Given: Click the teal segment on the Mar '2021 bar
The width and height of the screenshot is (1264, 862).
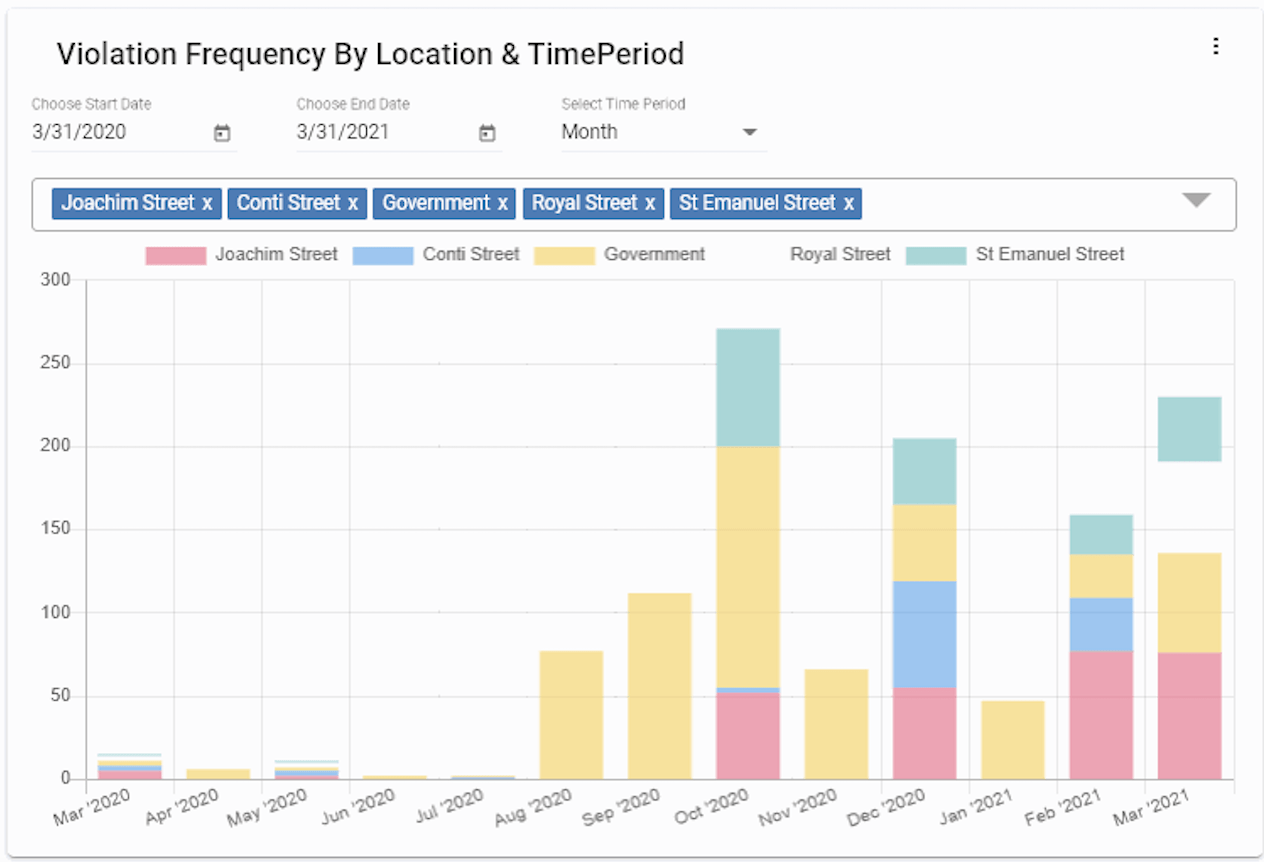Looking at the screenshot, I should point(1190,425).
